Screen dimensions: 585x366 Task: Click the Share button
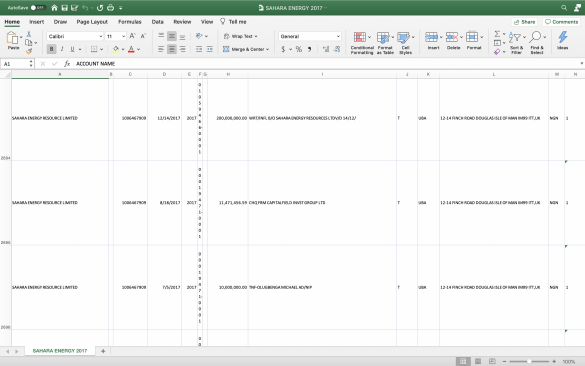tap(524, 22)
